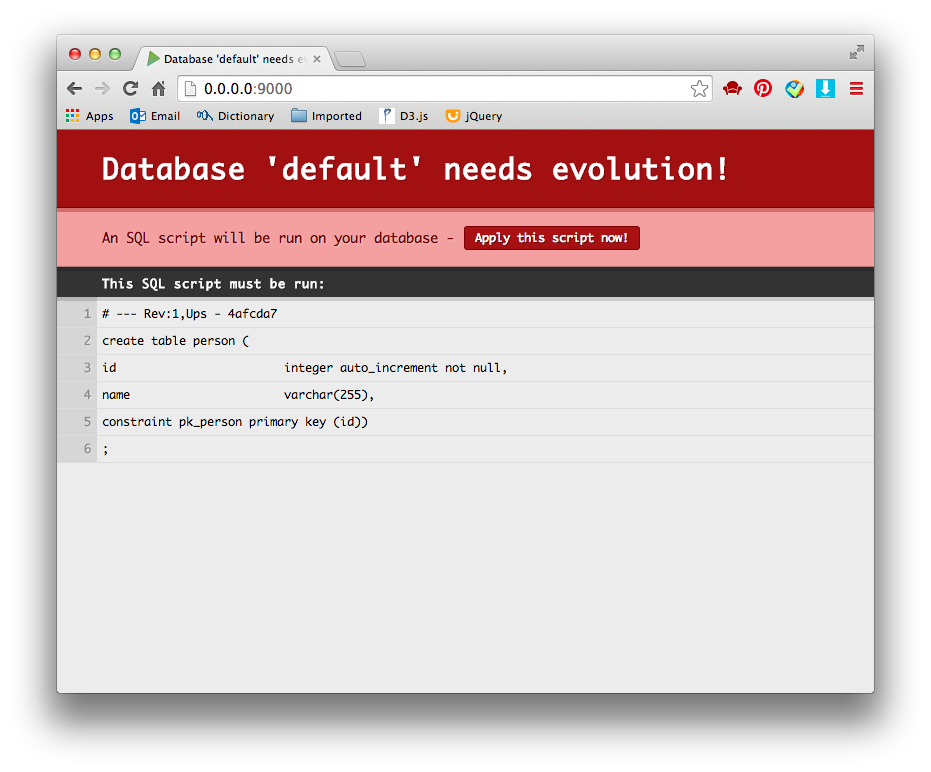Click the yellow minimize window button

94,54
